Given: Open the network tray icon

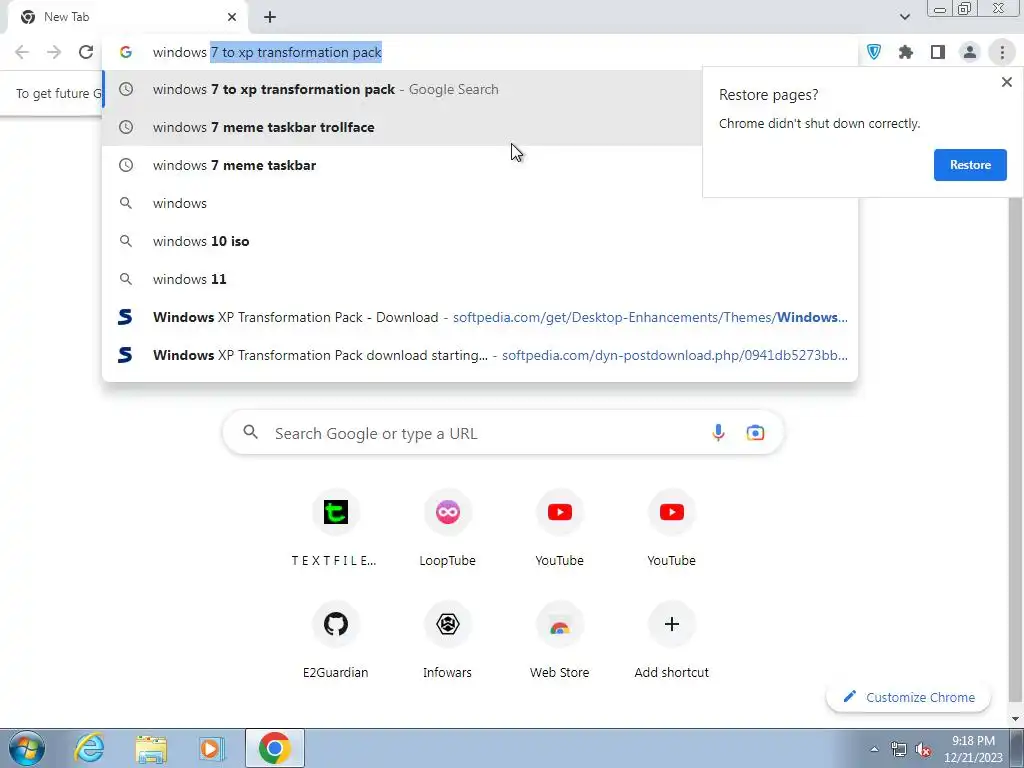Looking at the screenshot, I should [x=899, y=749].
